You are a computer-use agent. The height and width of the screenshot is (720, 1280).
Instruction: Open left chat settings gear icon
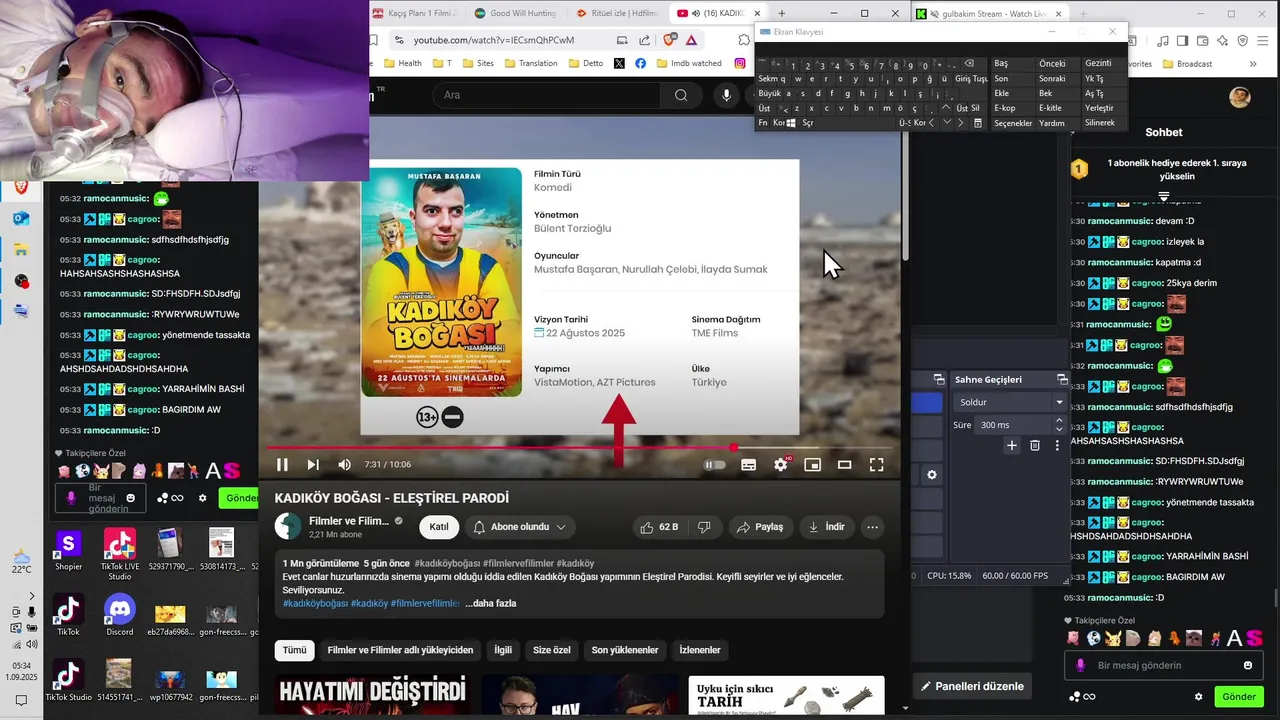pos(202,498)
